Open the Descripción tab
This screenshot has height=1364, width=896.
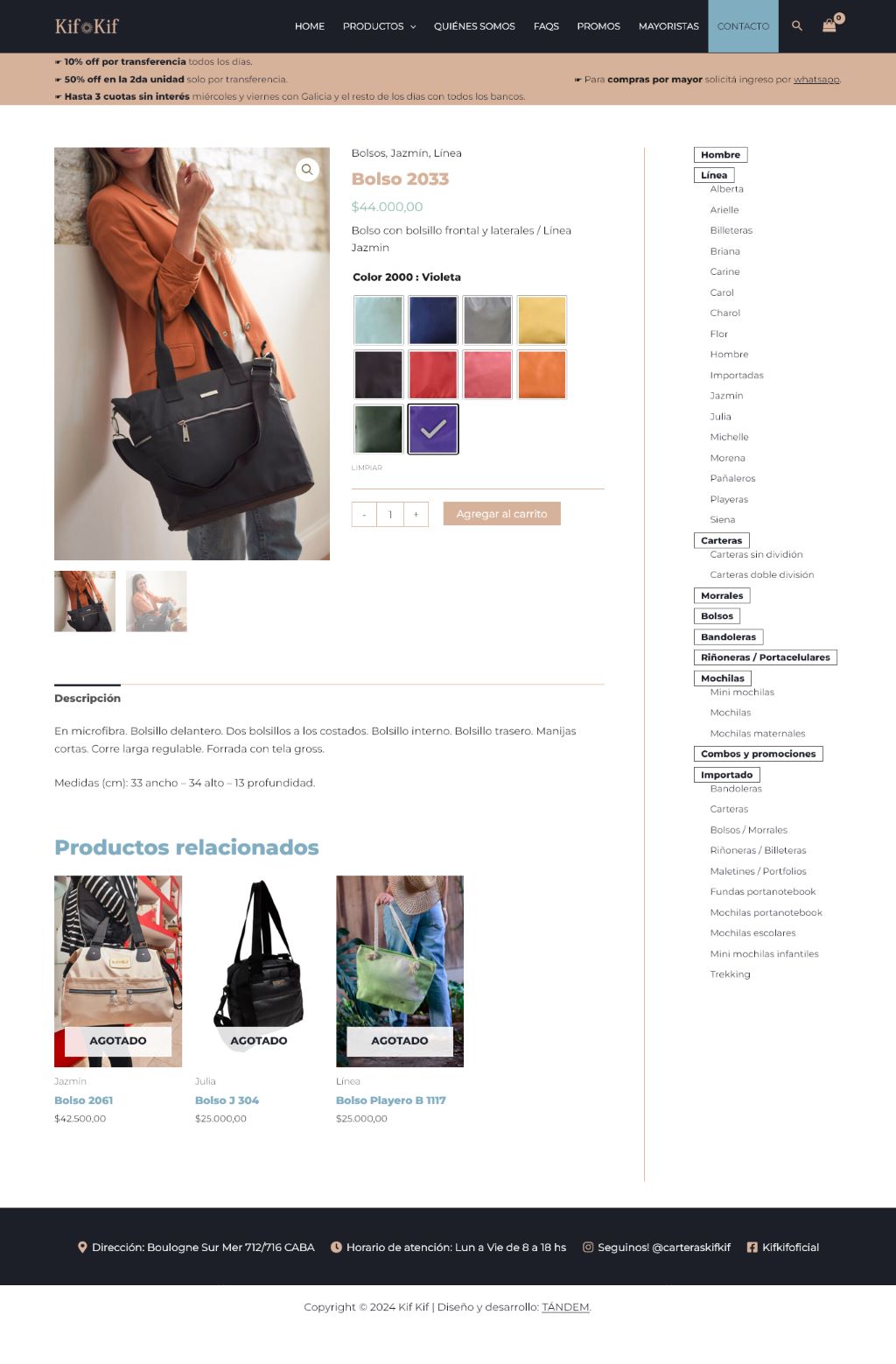(x=87, y=699)
